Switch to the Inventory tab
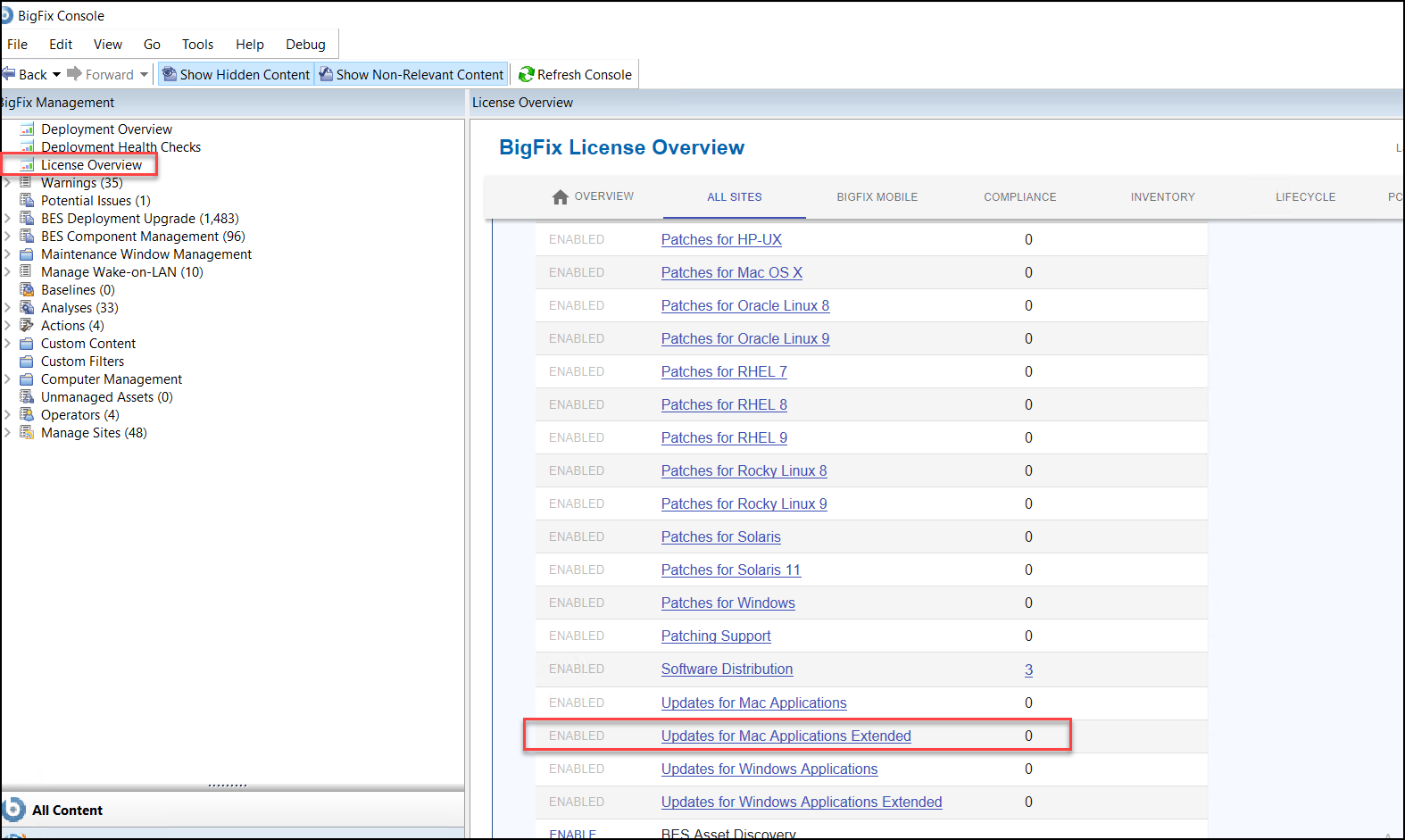 (x=1163, y=197)
